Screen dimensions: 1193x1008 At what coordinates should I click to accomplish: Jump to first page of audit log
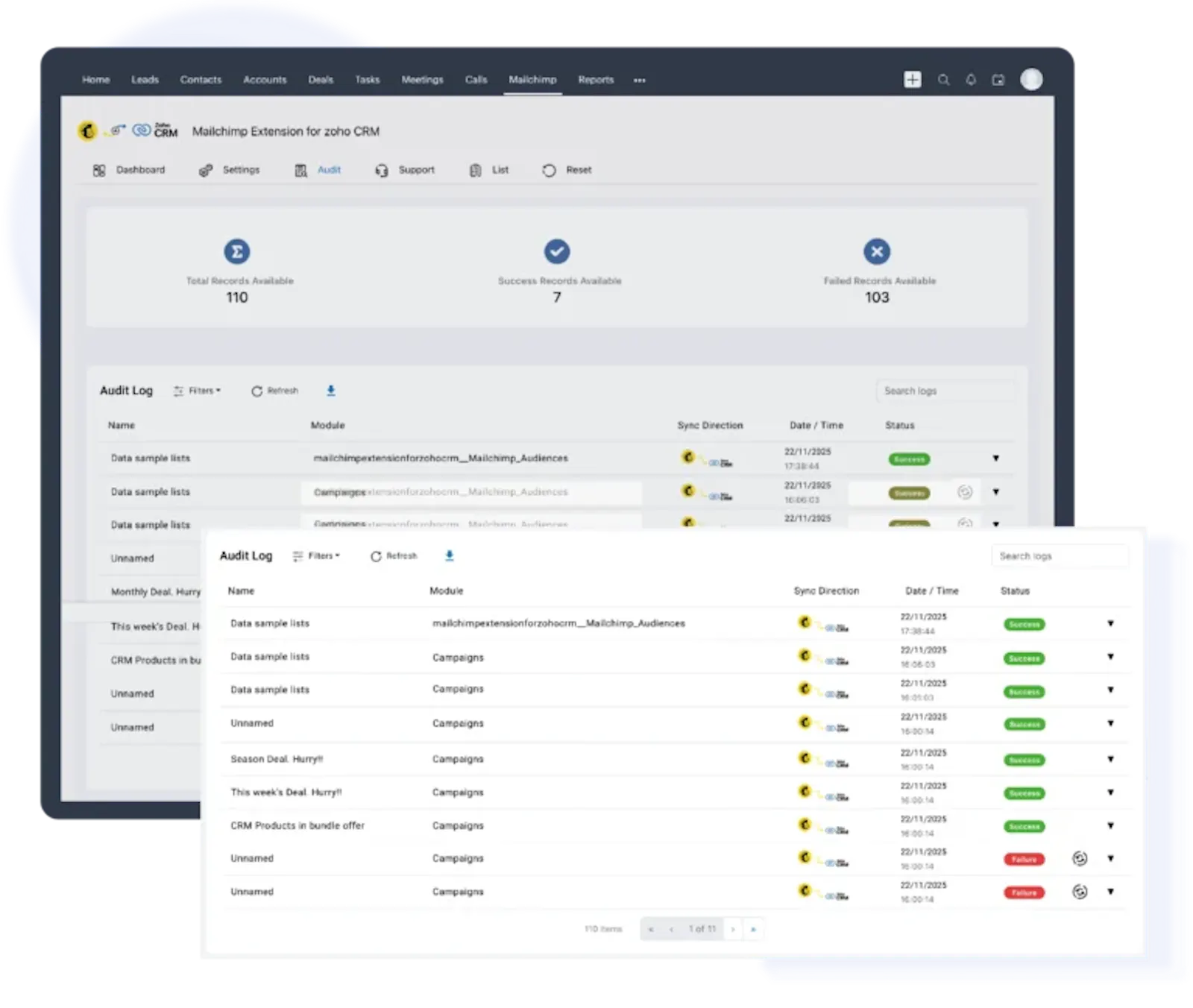coord(651,929)
